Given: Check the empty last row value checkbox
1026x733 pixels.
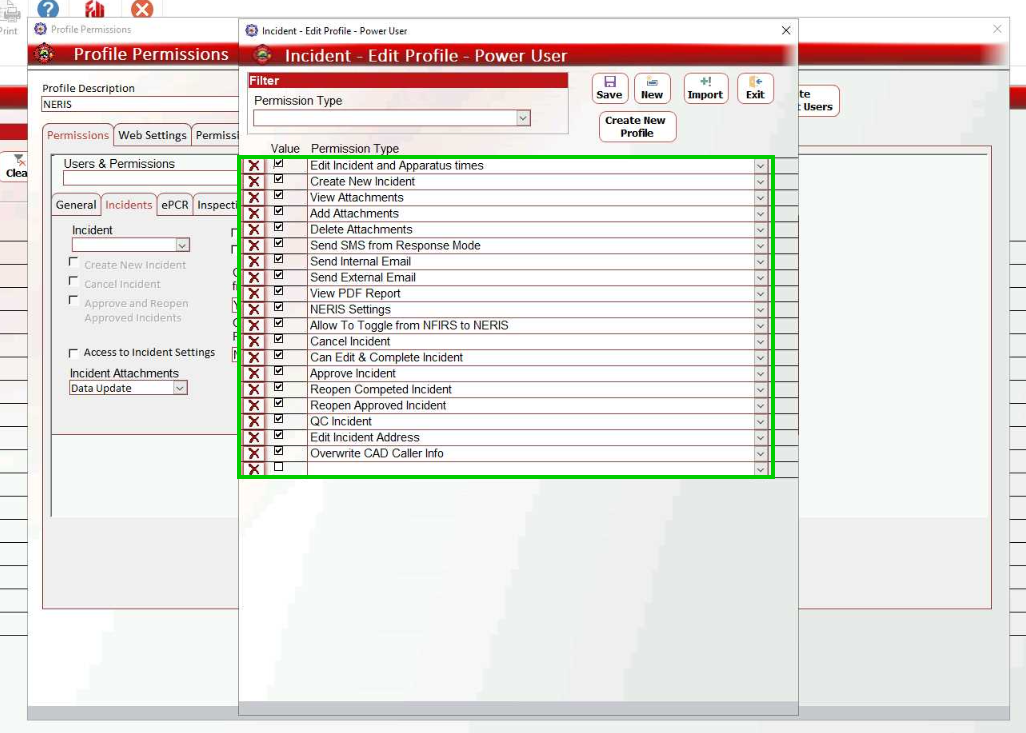Looking at the screenshot, I should (x=279, y=467).
